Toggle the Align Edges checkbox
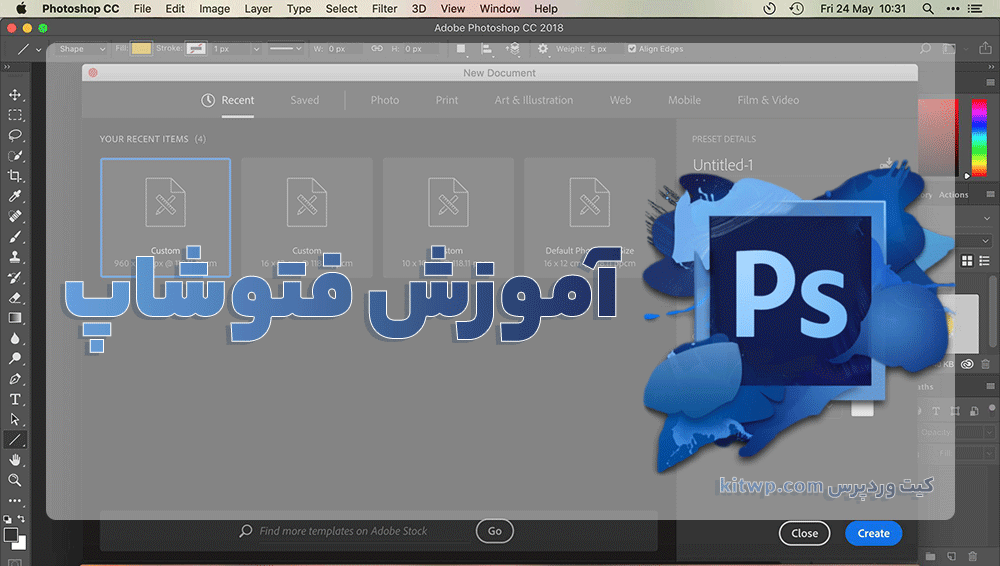 [632, 48]
